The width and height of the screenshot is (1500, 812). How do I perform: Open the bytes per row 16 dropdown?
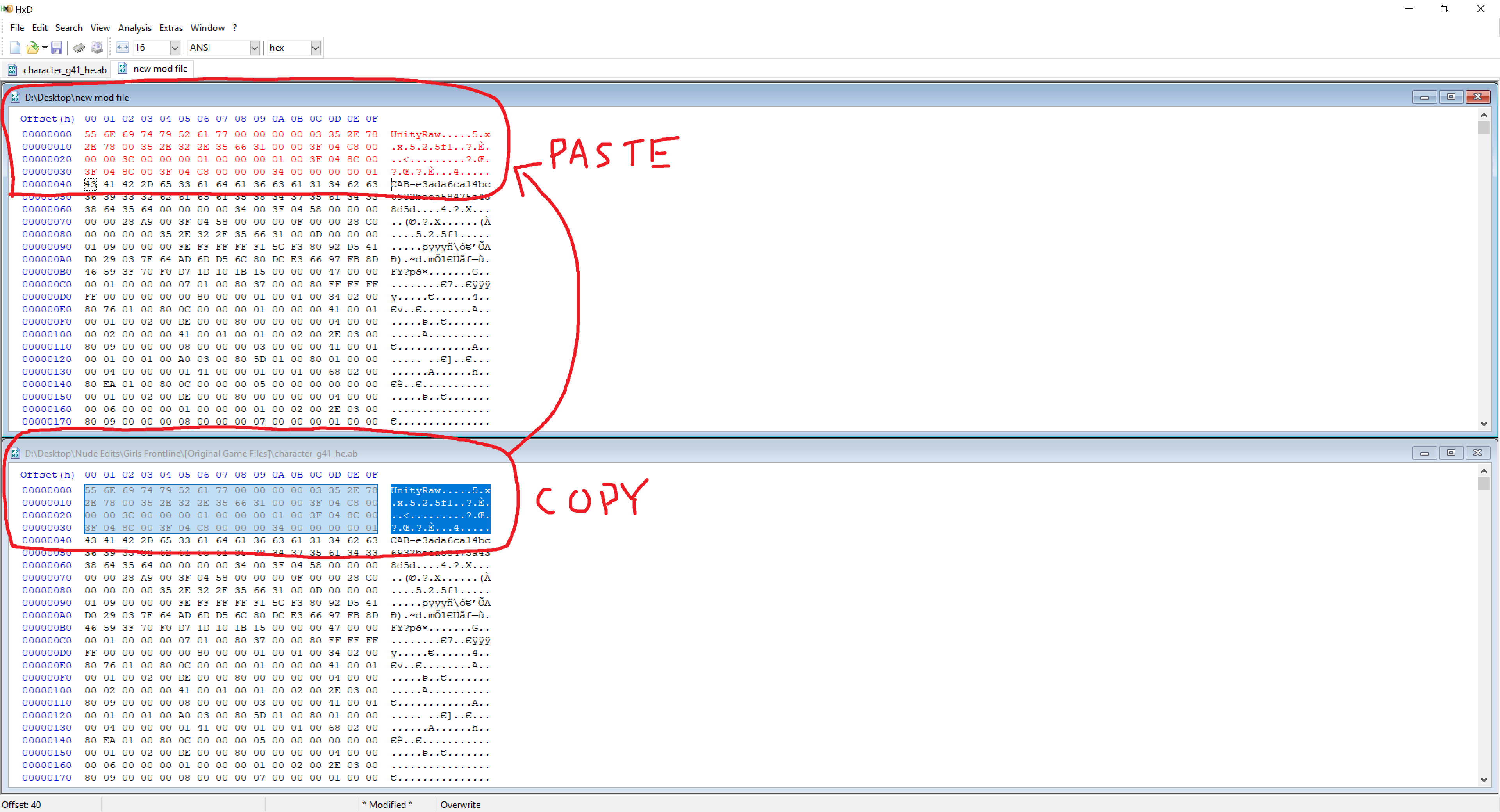(x=175, y=48)
